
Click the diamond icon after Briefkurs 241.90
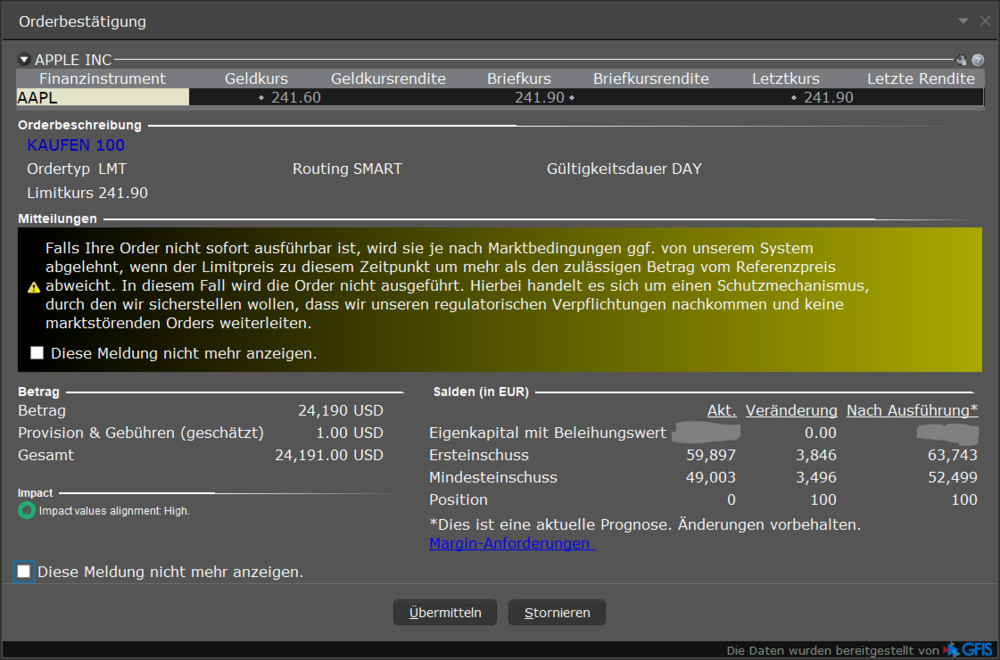[x=572, y=97]
